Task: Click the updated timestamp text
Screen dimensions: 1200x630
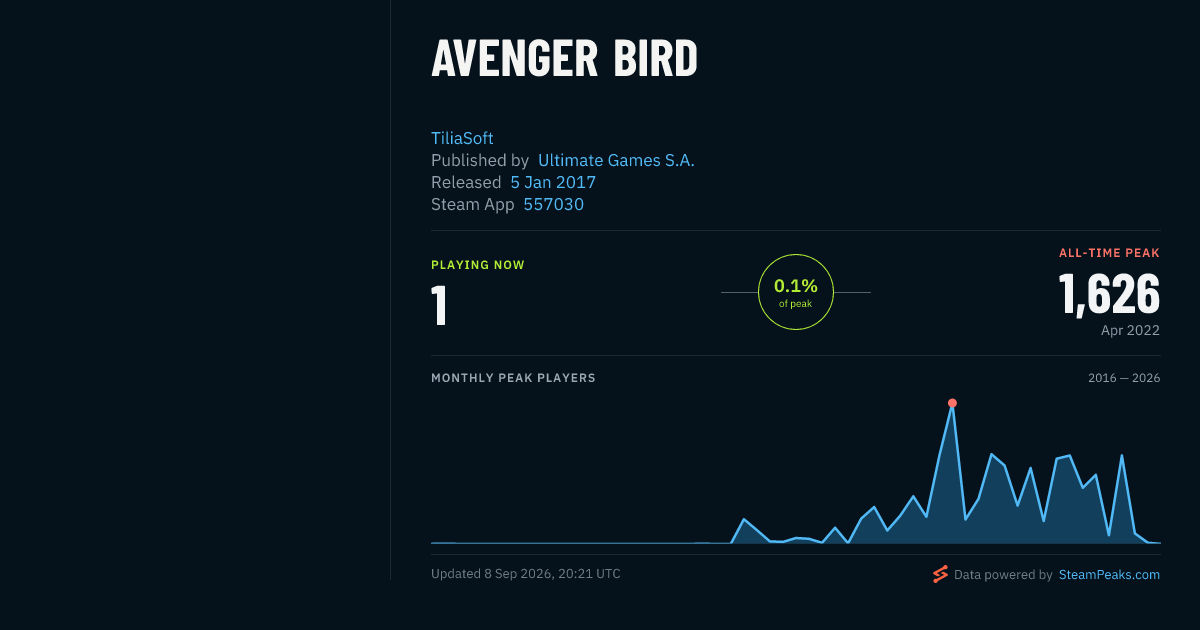Action: tap(526, 574)
